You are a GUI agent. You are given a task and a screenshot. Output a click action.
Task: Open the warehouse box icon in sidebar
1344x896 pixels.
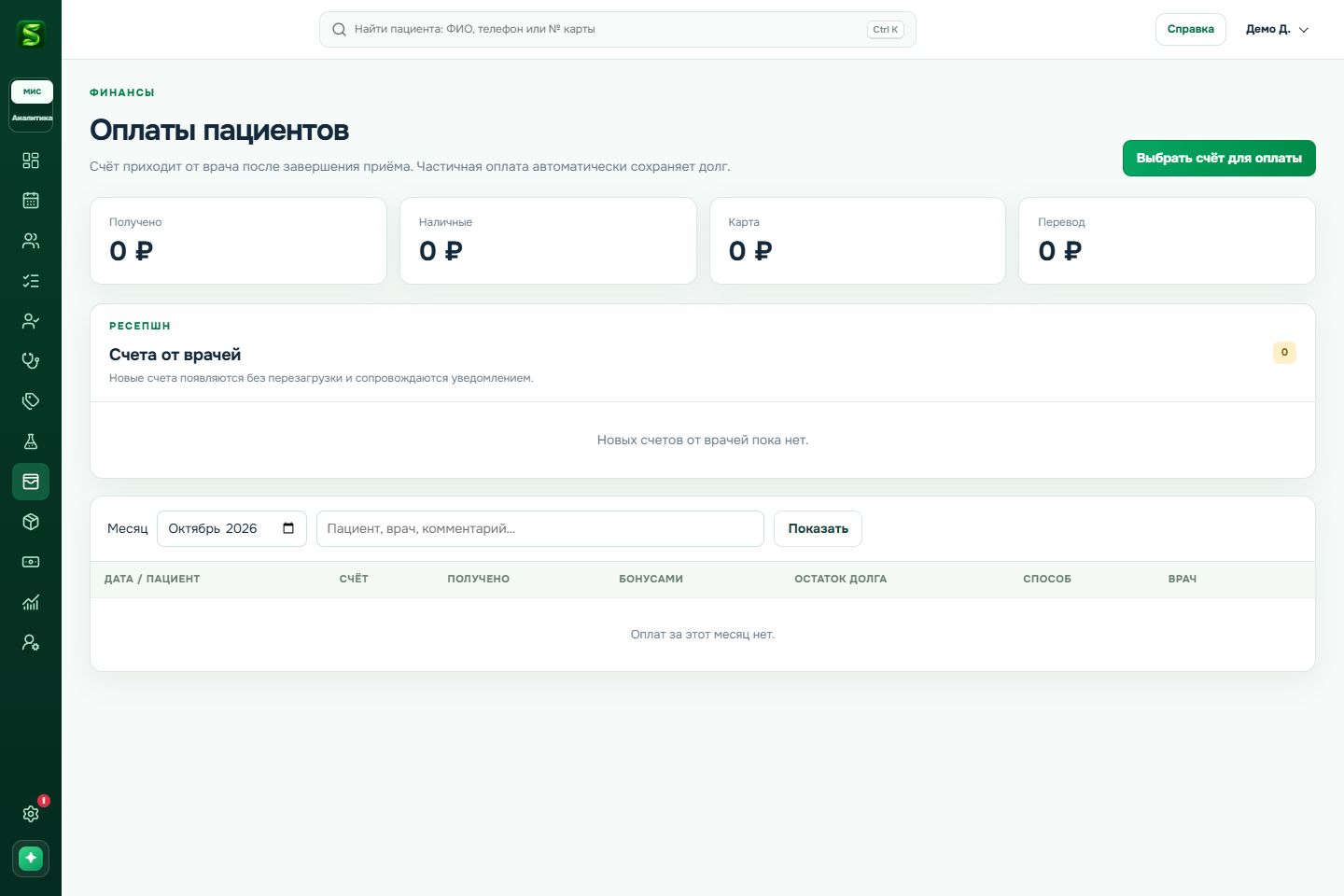(x=31, y=522)
